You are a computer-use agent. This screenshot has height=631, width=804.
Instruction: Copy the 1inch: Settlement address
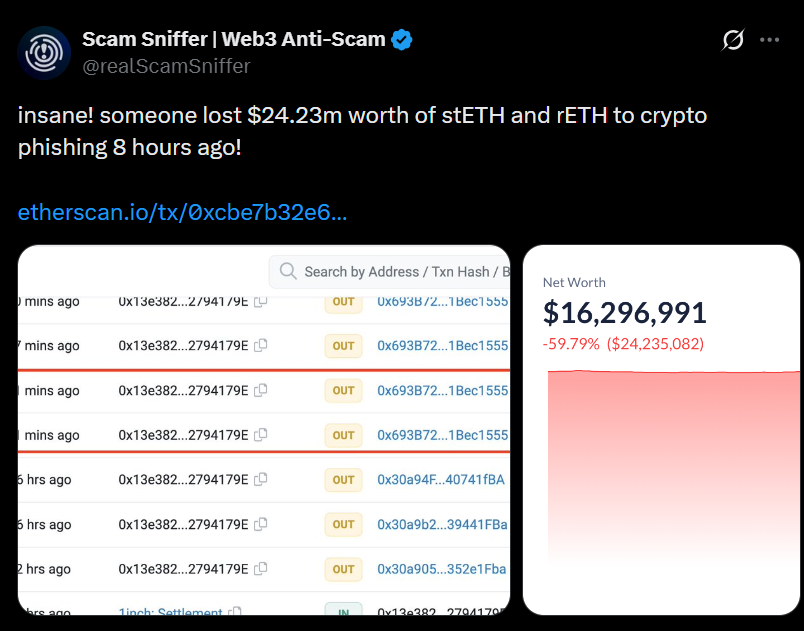234,611
